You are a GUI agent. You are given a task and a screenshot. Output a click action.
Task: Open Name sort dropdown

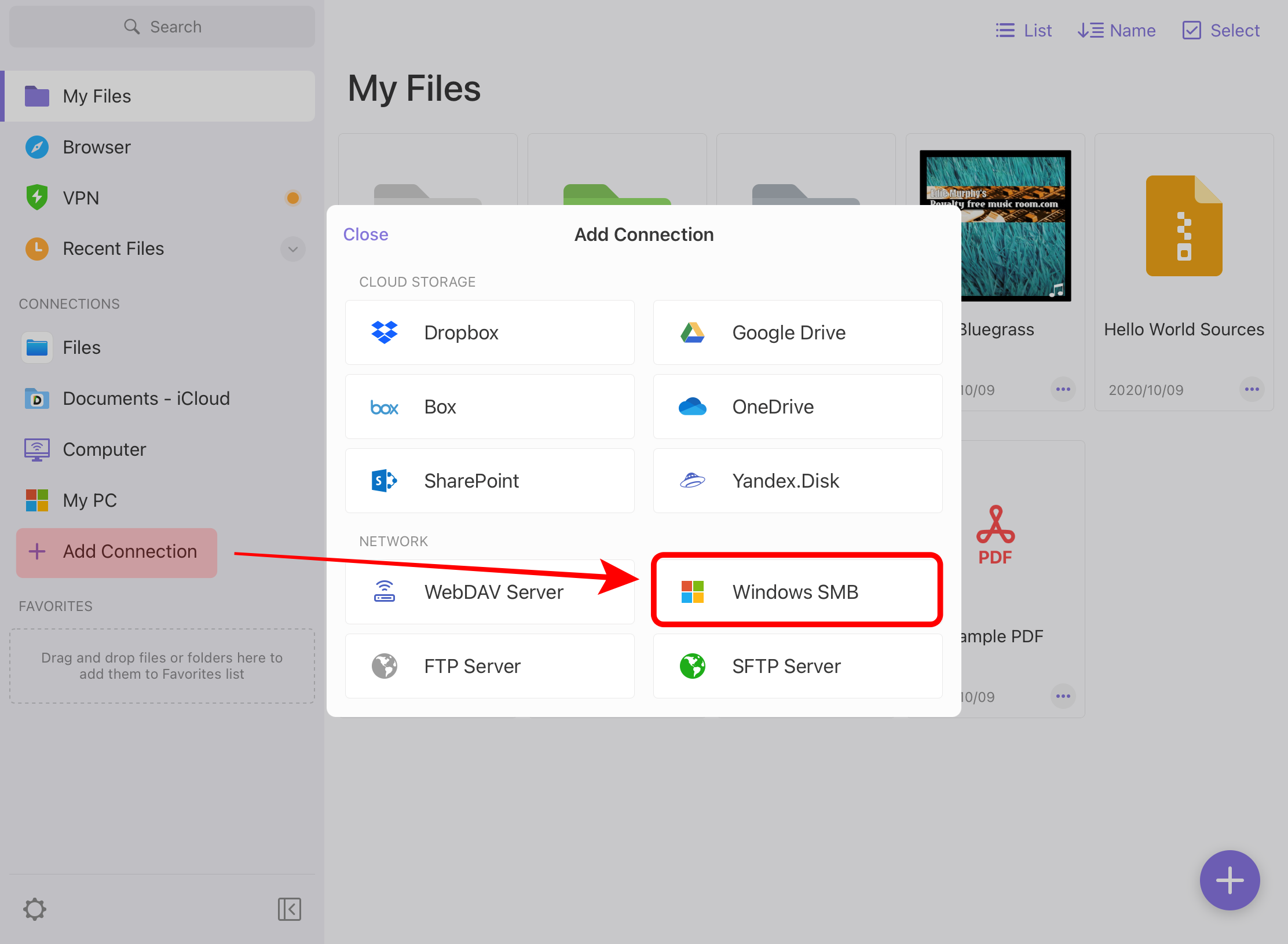pos(1117,30)
